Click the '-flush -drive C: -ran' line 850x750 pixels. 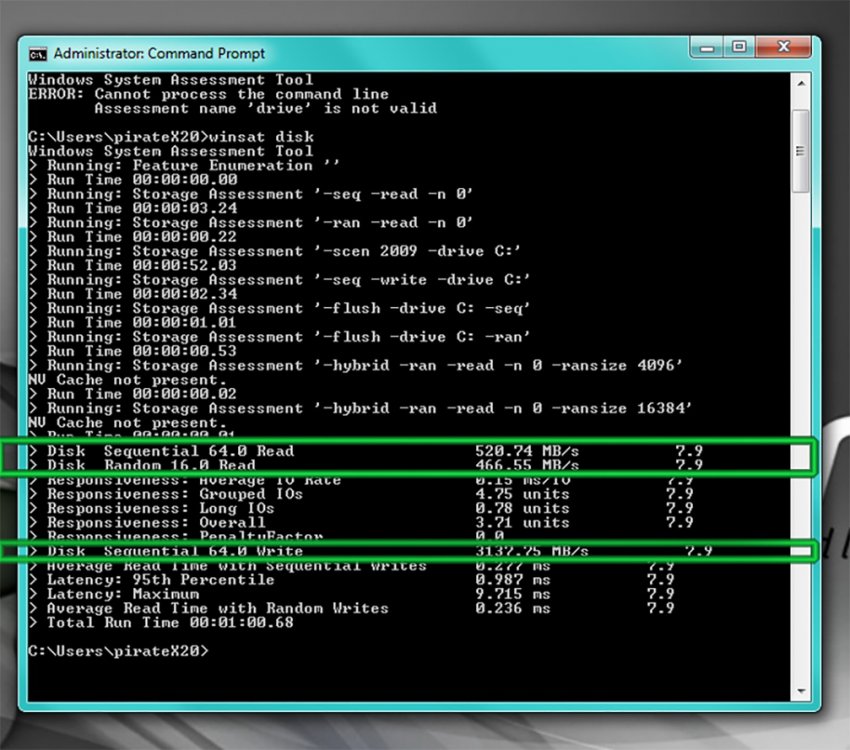pos(280,337)
